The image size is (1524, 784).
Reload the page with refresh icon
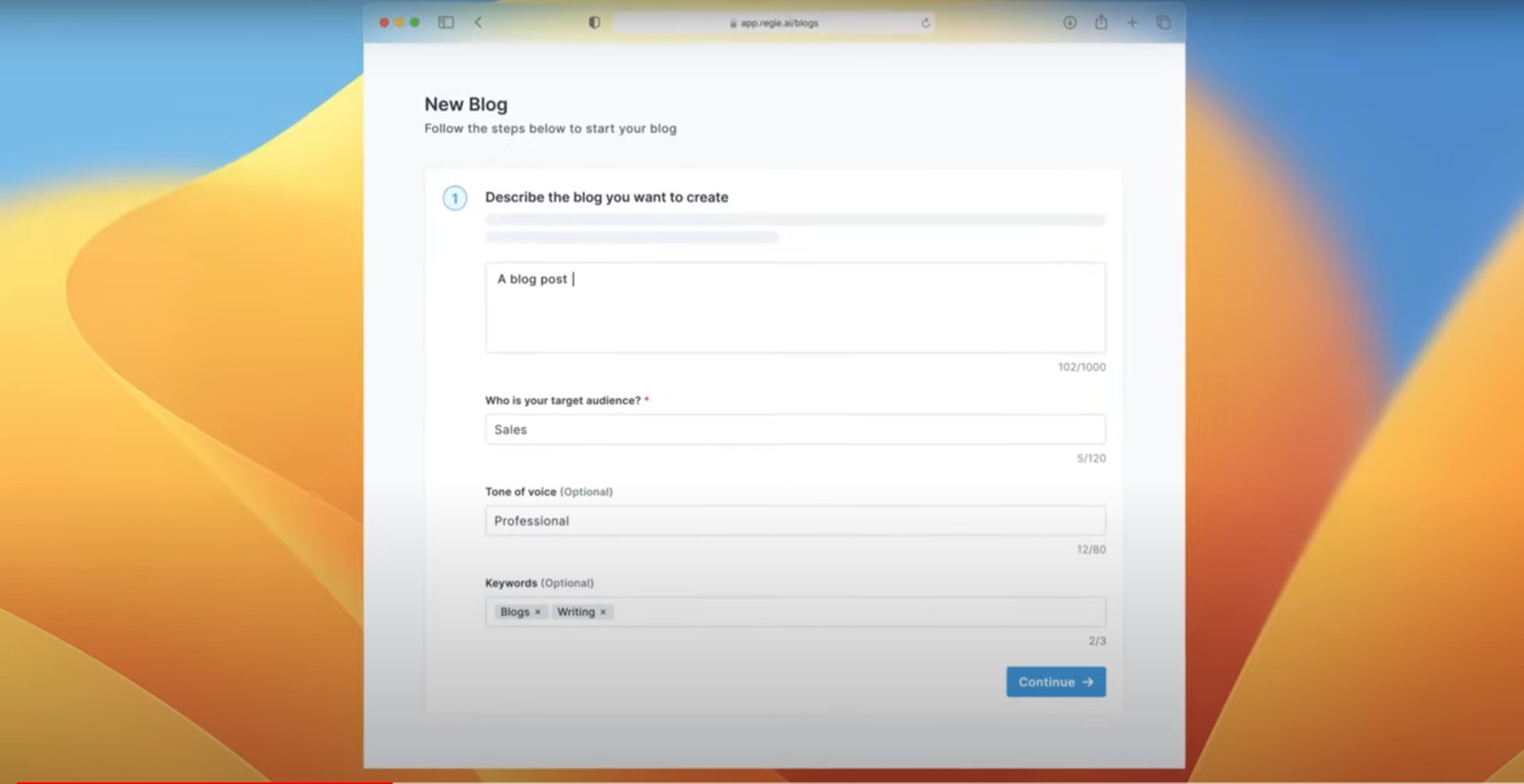coord(926,23)
